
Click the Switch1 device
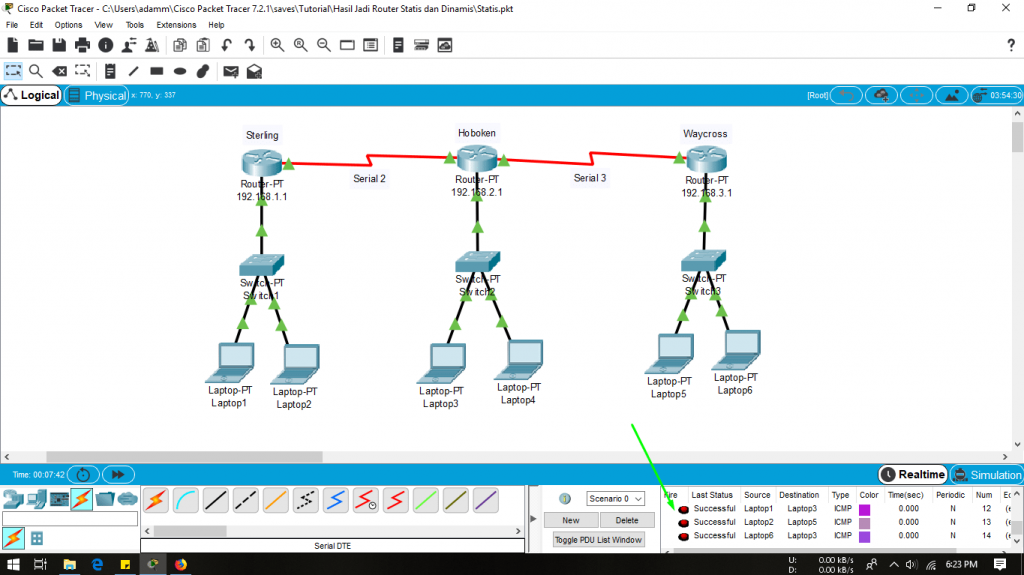pos(261,265)
